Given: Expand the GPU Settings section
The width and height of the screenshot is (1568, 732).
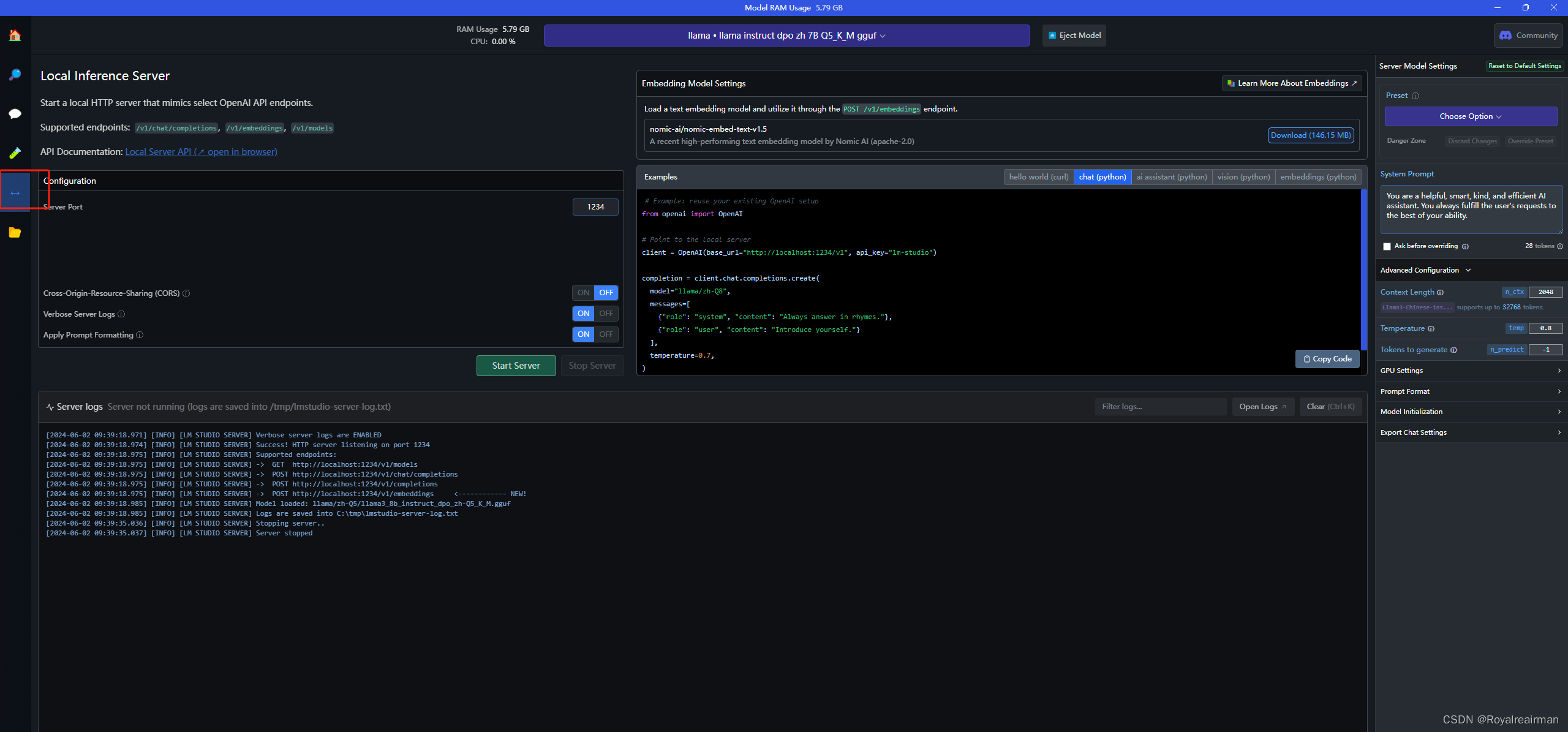Looking at the screenshot, I should tap(1470, 371).
